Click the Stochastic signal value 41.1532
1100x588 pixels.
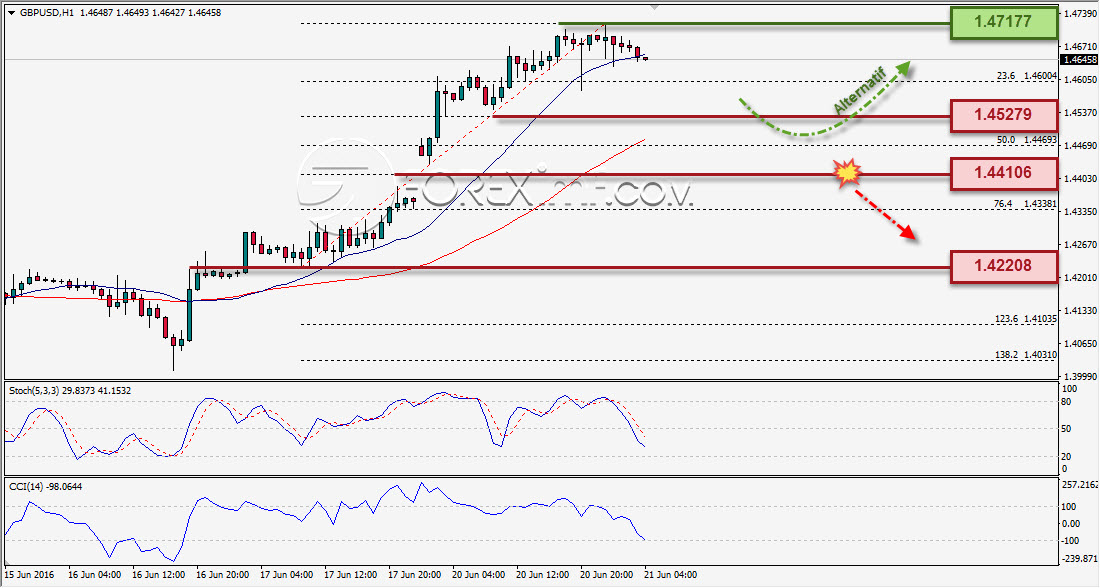point(114,391)
